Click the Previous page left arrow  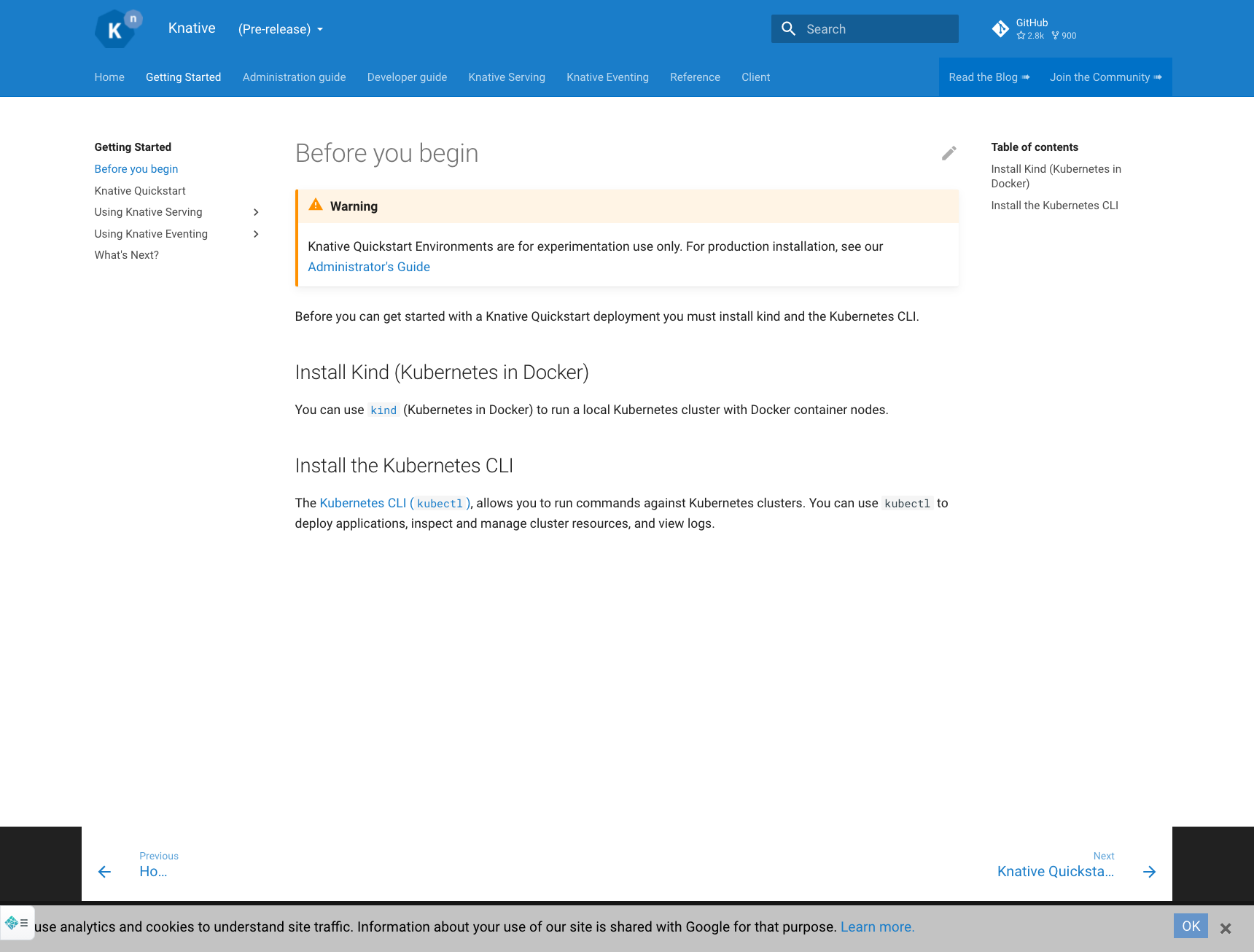tap(104, 872)
